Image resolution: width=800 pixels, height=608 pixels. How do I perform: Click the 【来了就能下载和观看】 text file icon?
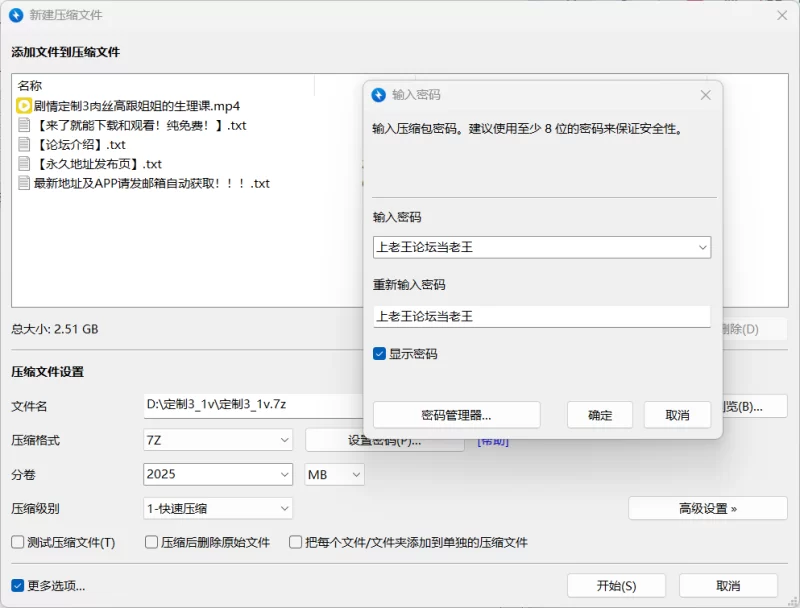(24, 126)
